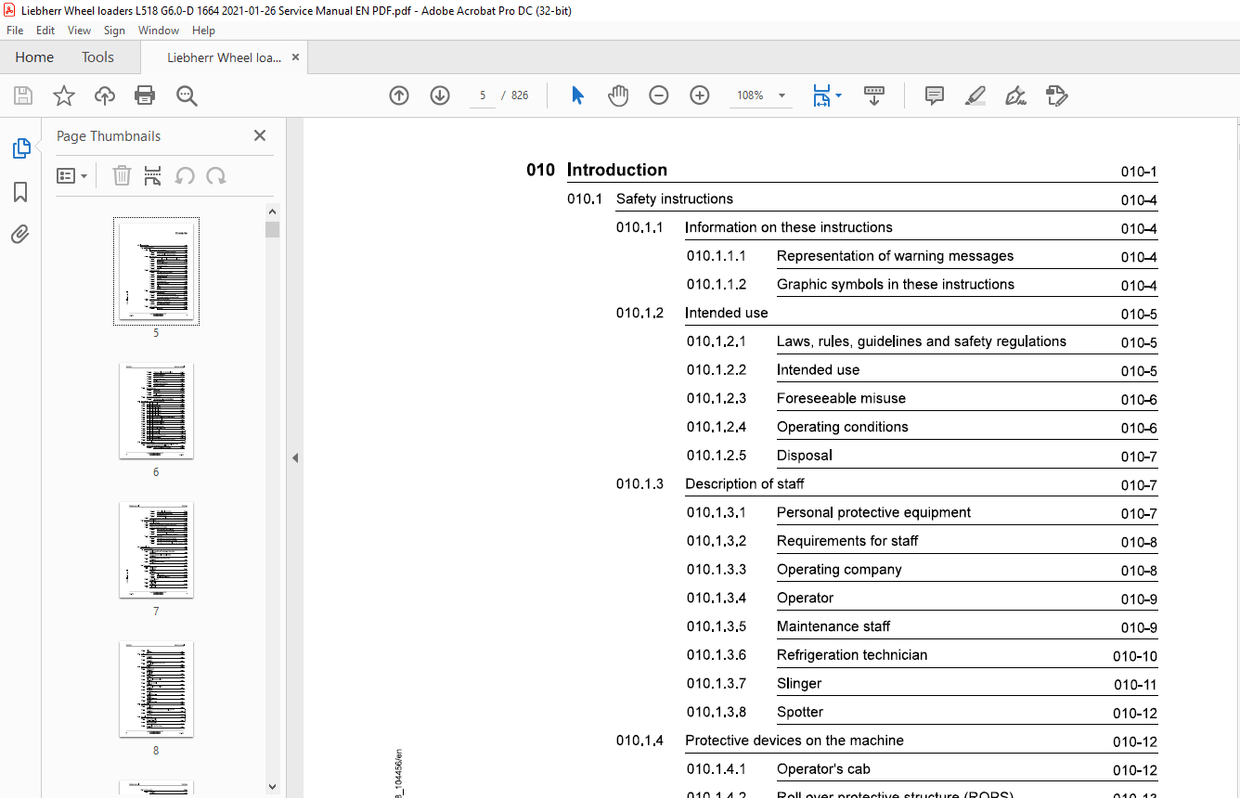Open the Page Thumbnails sidebar icon

(x=22, y=147)
